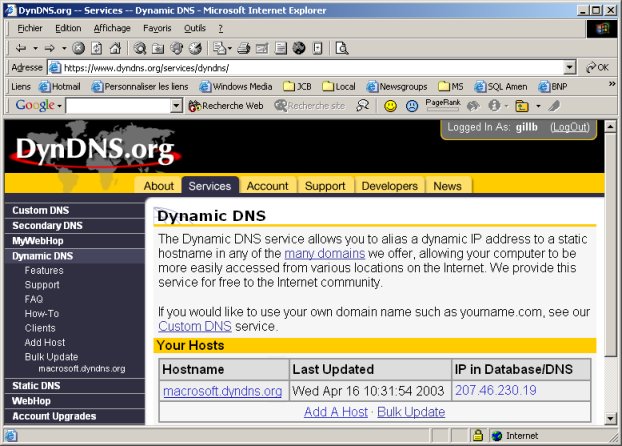The image size is (622, 446).
Task: Open the Edition menu
Action: 68,28
